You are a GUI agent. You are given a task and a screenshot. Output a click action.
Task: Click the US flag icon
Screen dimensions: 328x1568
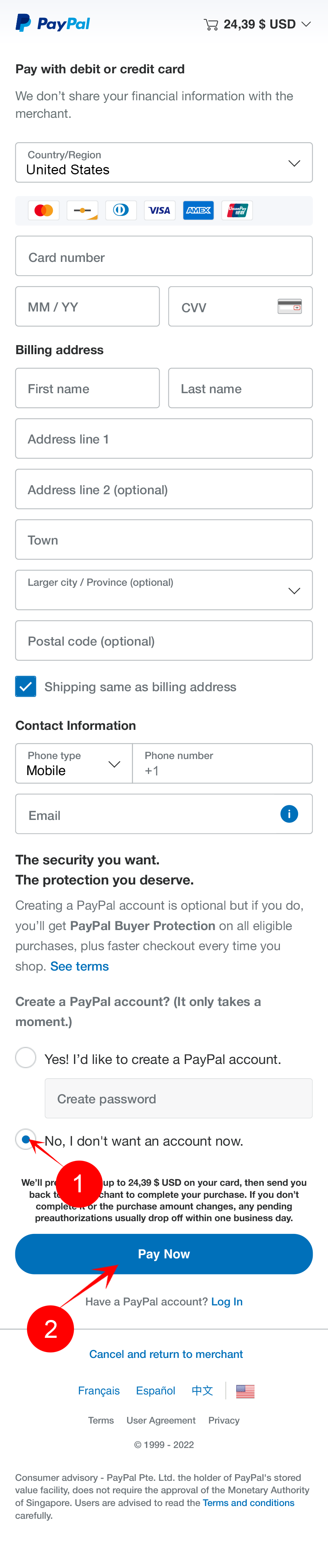pos(245,1391)
